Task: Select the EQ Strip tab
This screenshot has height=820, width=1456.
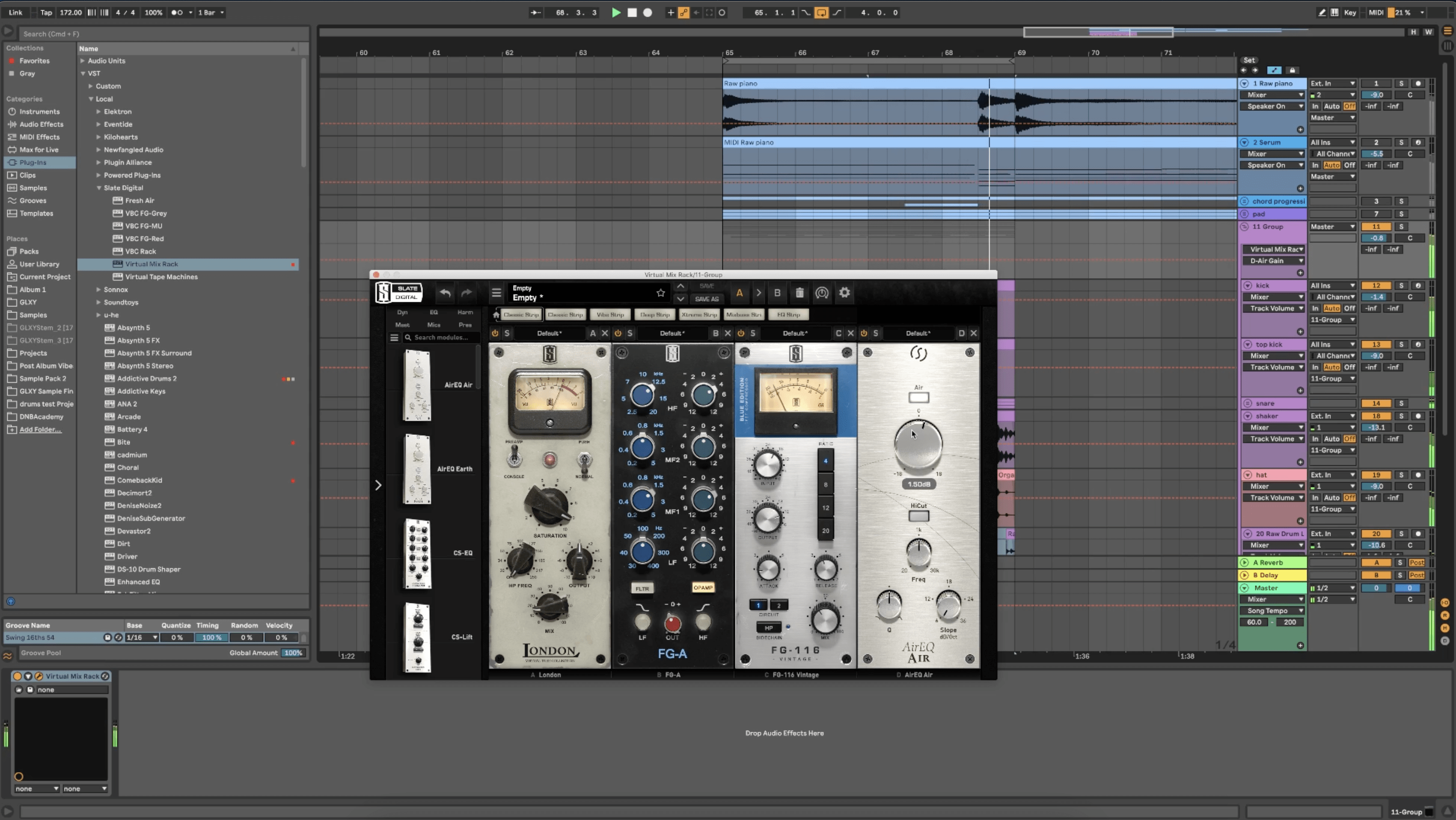Action: [788, 315]
